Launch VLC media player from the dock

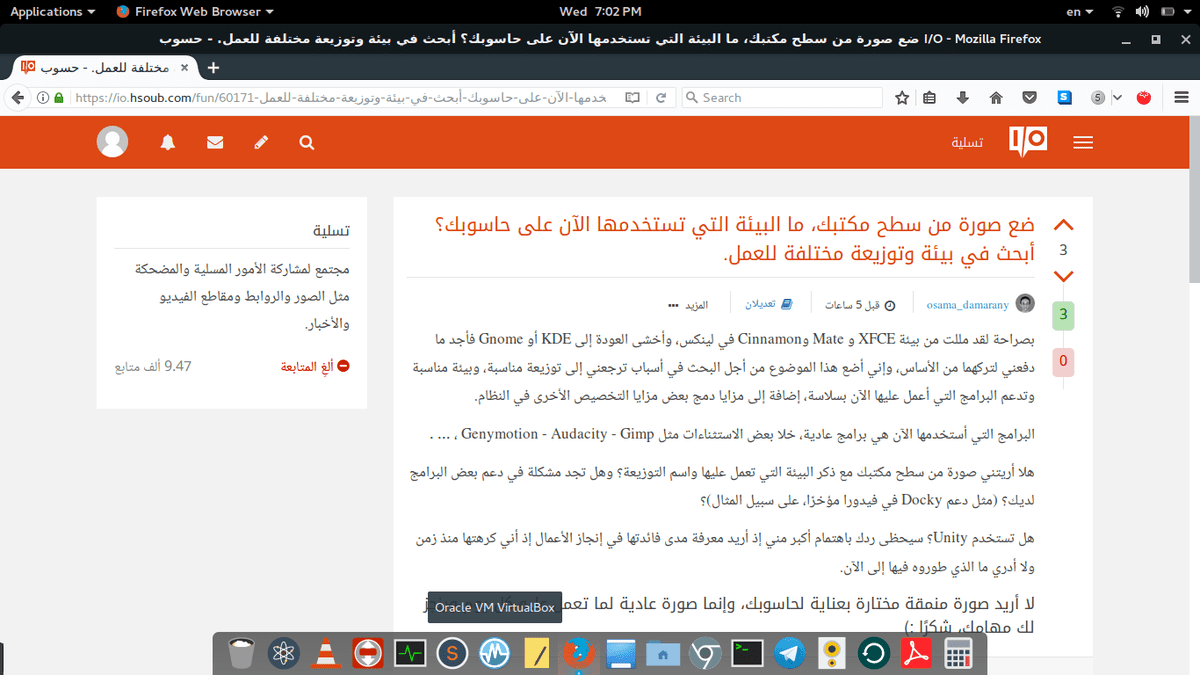325,653
